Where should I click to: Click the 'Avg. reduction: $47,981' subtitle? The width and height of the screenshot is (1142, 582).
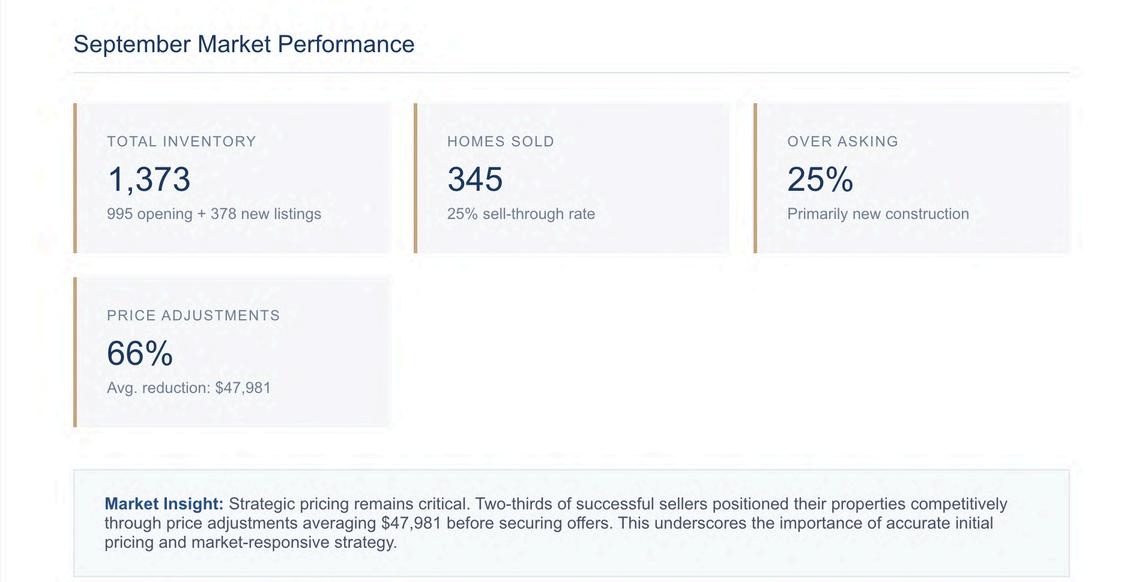coord(189,388)
